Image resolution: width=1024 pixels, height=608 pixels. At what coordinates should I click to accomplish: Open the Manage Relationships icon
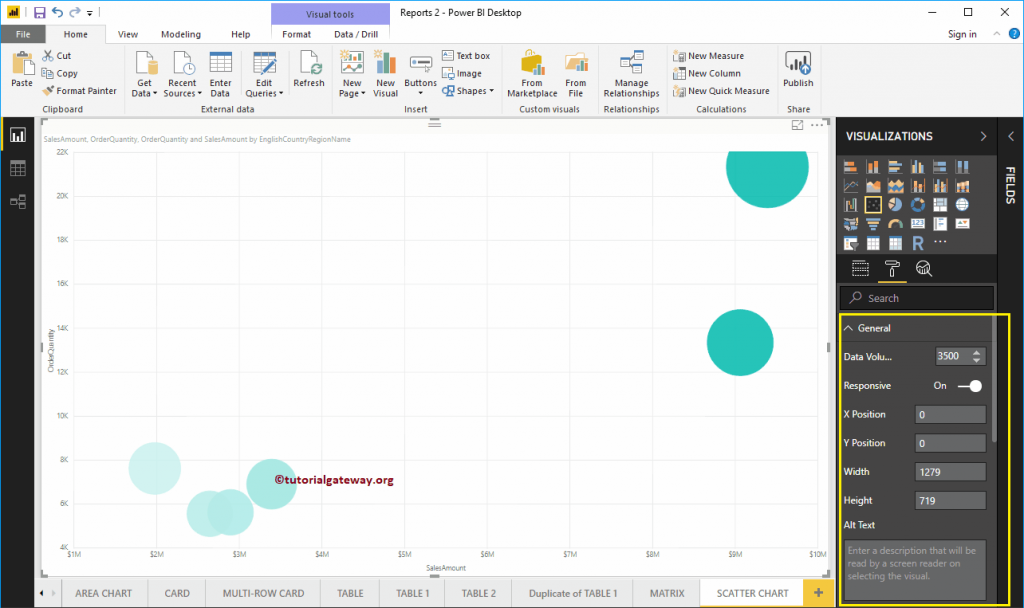click(x=631, y=73)
